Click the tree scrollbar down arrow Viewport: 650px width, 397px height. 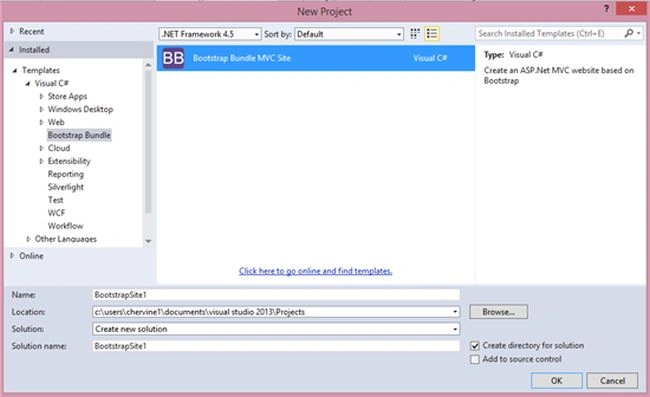pyautogui.click(x=148, y=241)
